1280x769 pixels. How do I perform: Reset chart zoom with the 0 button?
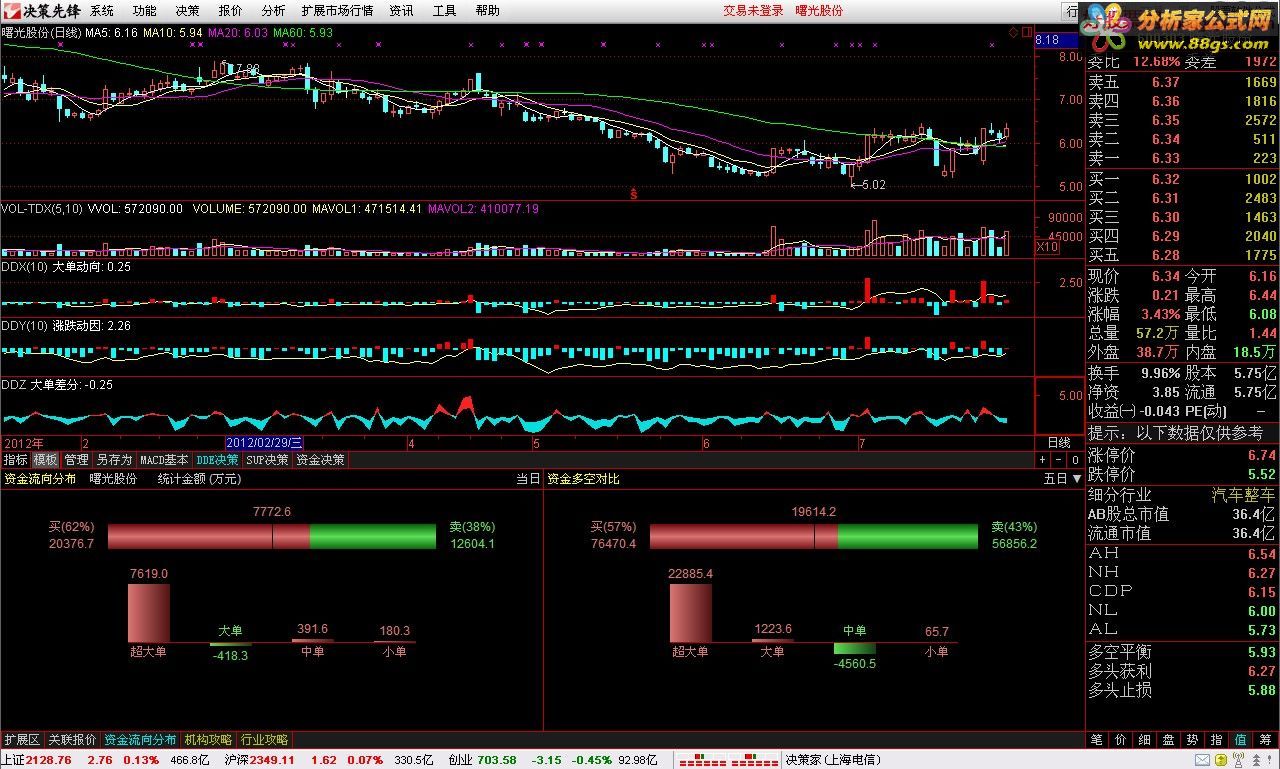tap(1075, 460)
